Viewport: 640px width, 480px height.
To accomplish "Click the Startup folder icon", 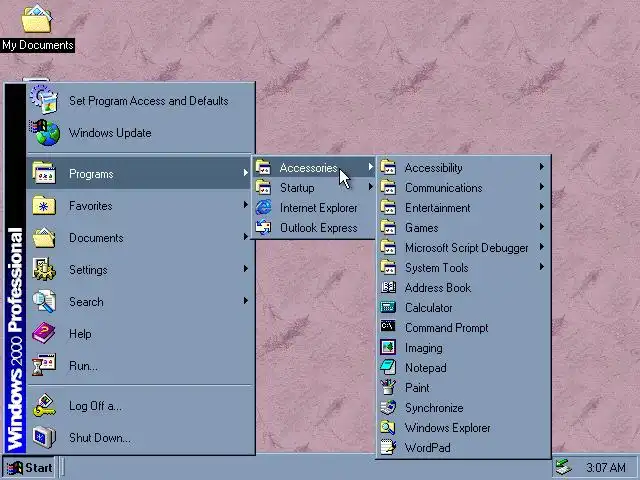I will click(x=263, y=187).
